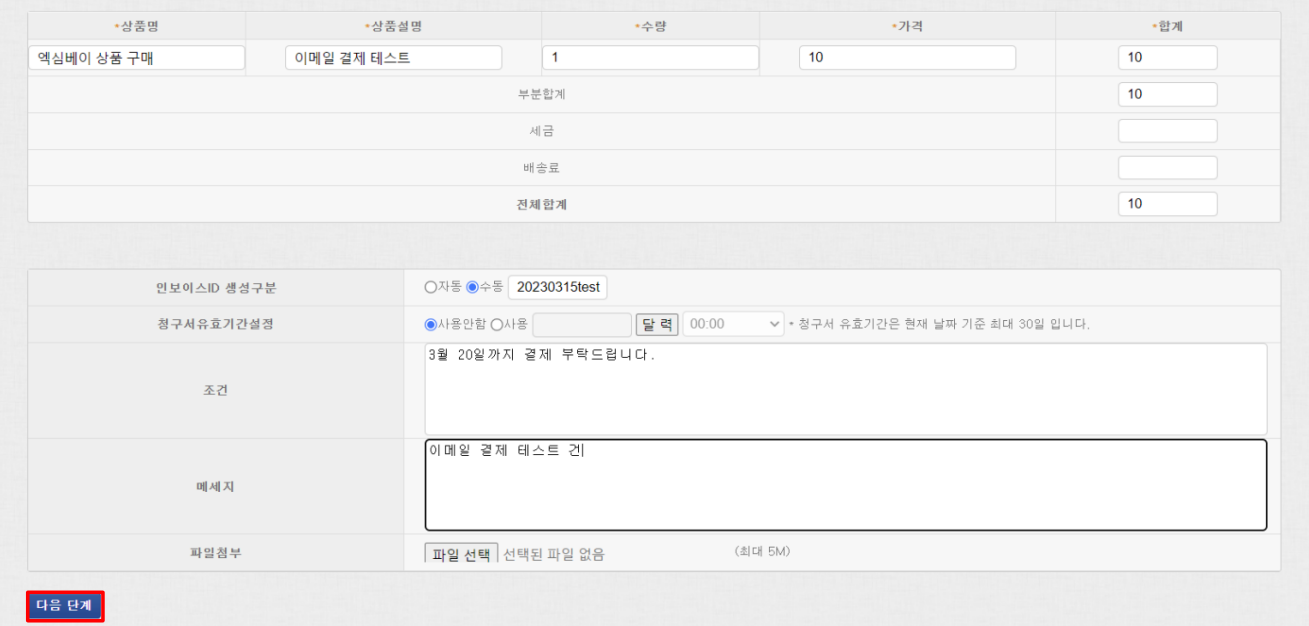Click the 선택된 파일 없음 text
The width and height of the screenshot is (1309, 626).
pos(554,554)
